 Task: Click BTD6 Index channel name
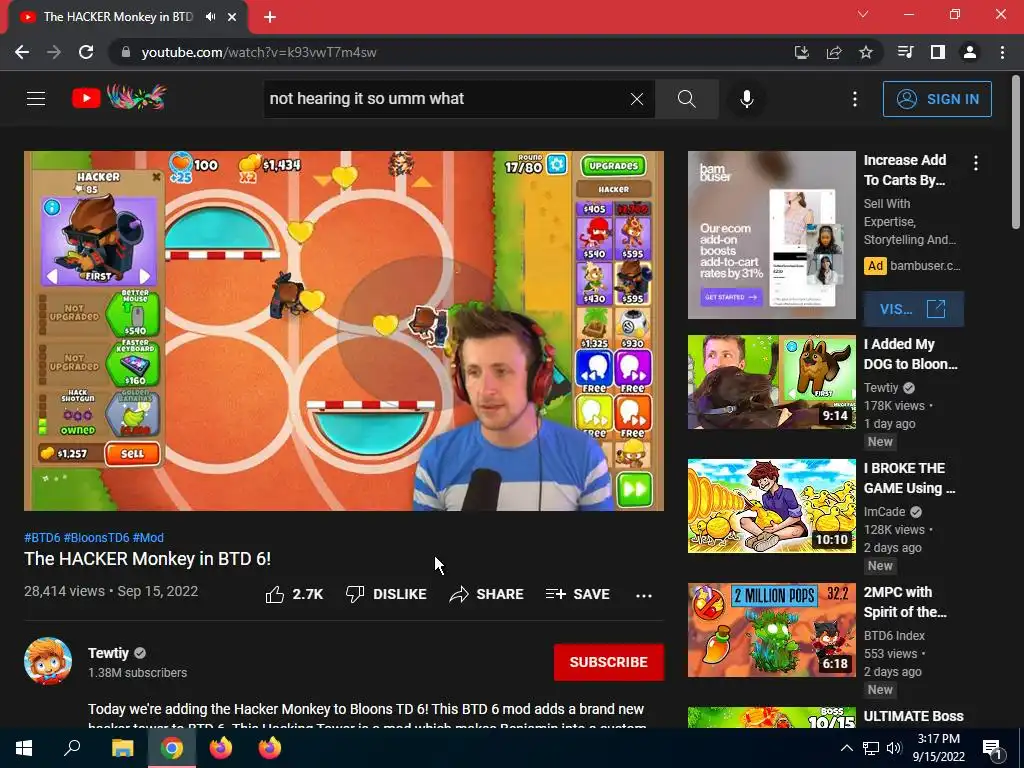click(894, 635)
